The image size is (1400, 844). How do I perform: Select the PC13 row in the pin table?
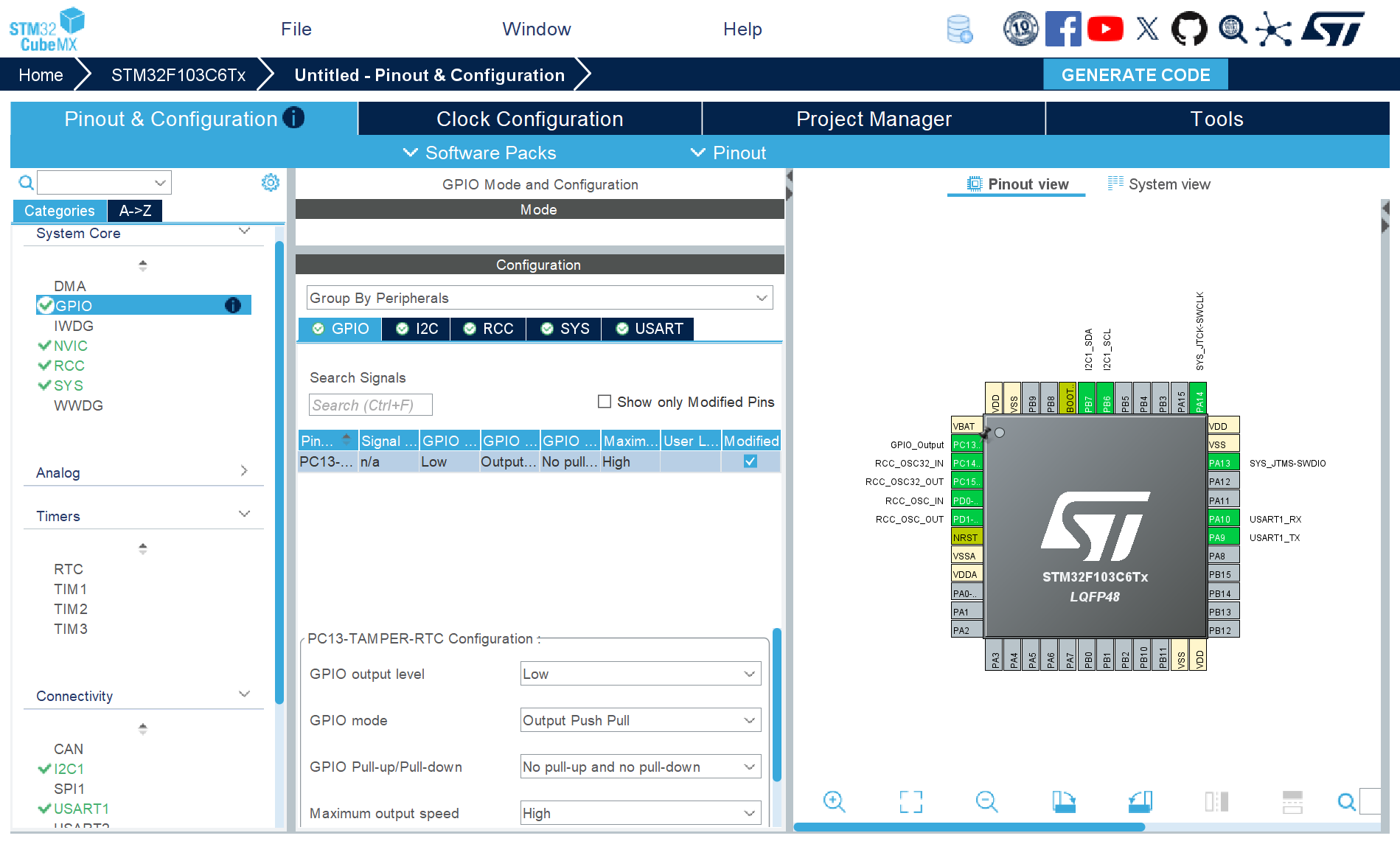tap(539, 461)
